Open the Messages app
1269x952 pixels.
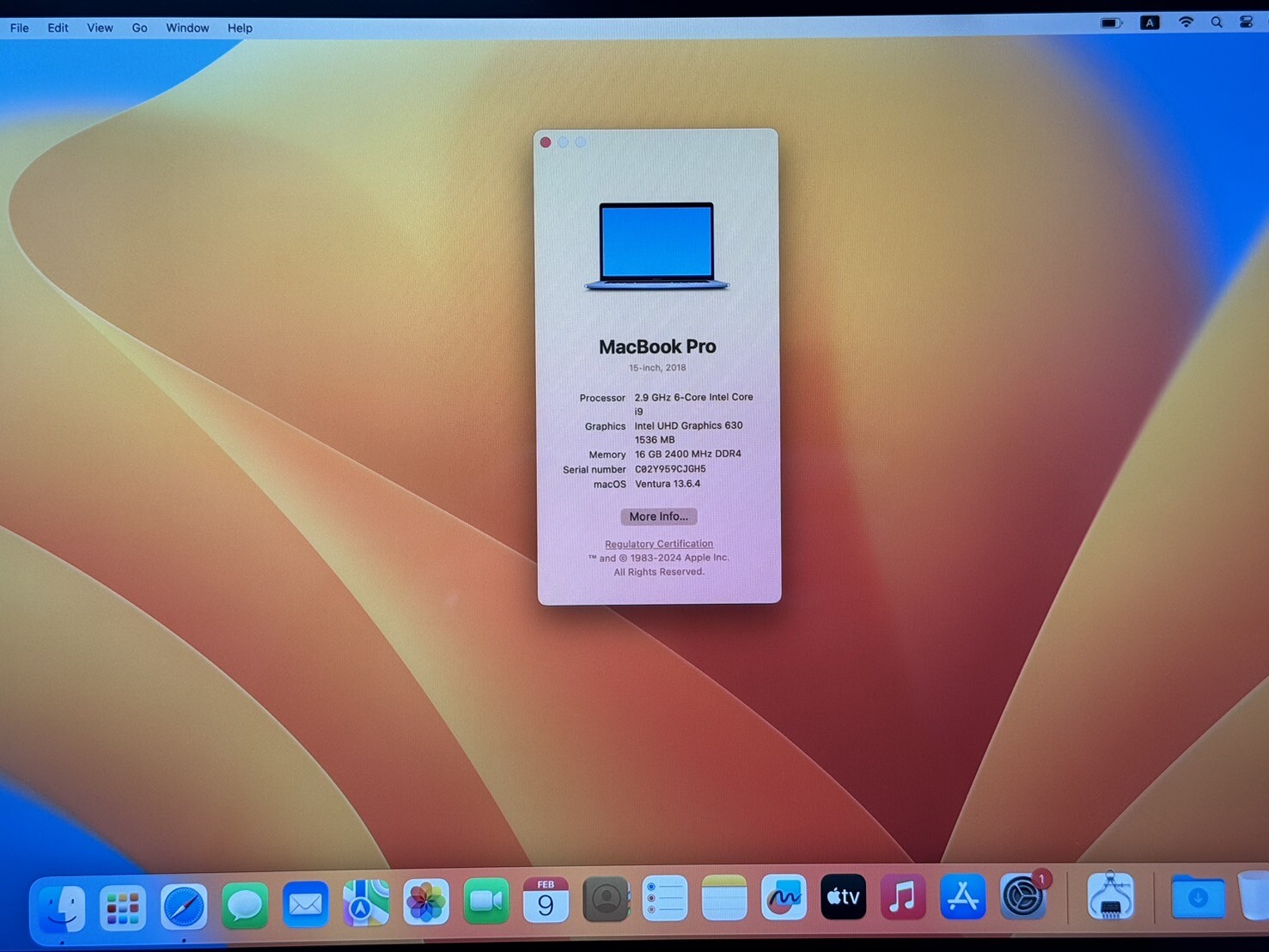click(x=245, y=906)
